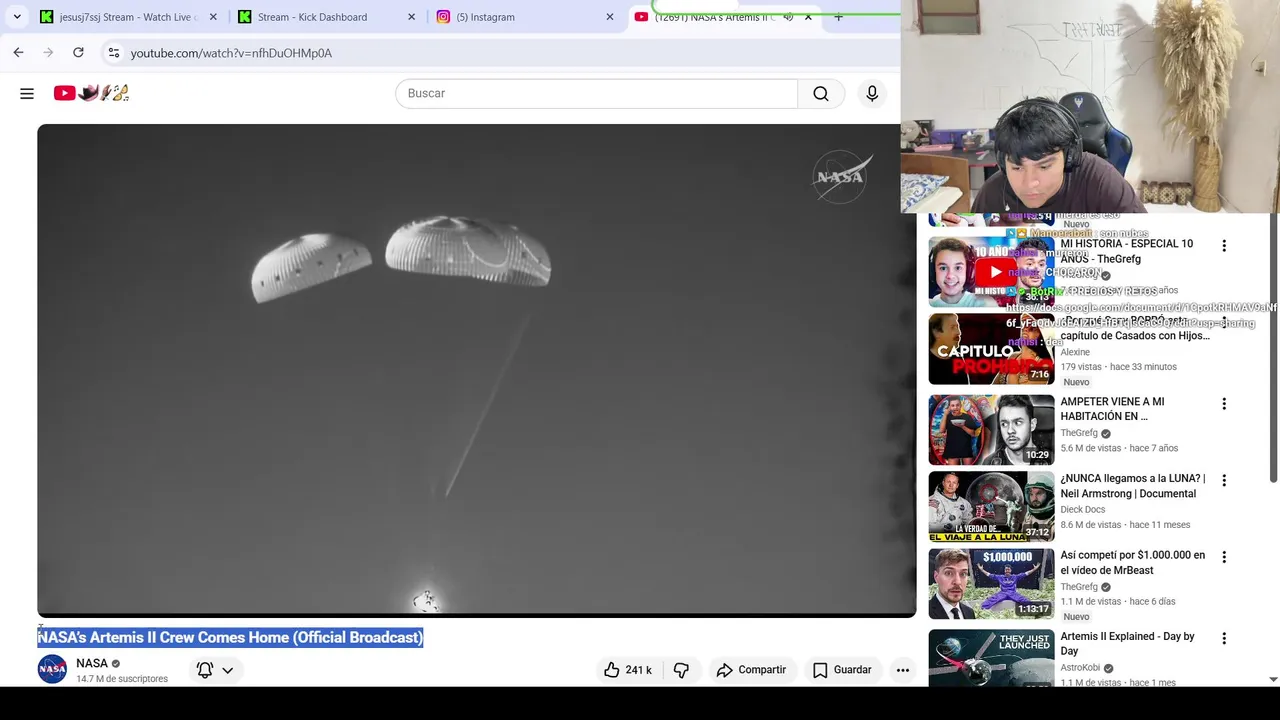
Task: Open options for MrBeast competition video
Action: coord(1224,557)
